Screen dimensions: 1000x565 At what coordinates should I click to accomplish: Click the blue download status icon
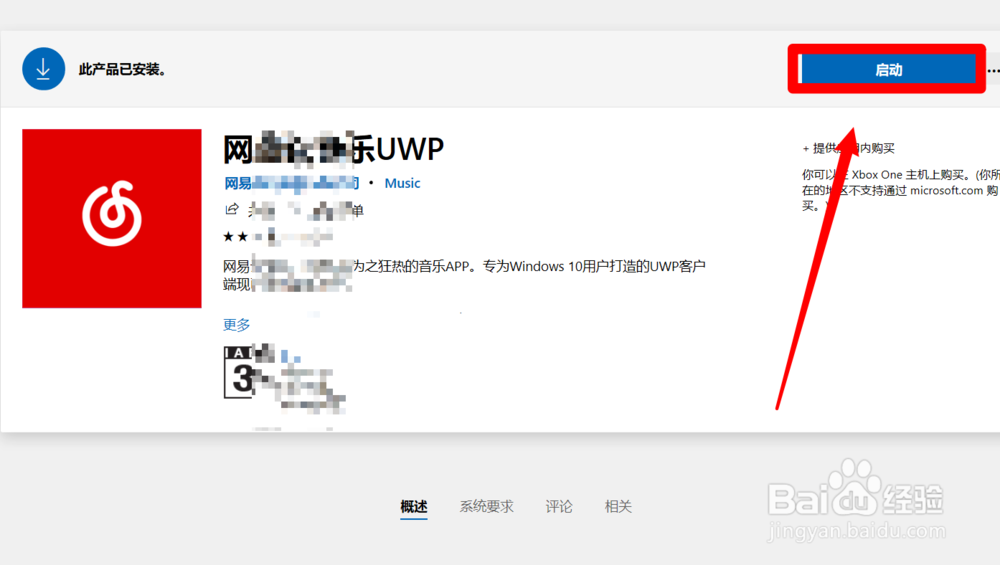43,69
